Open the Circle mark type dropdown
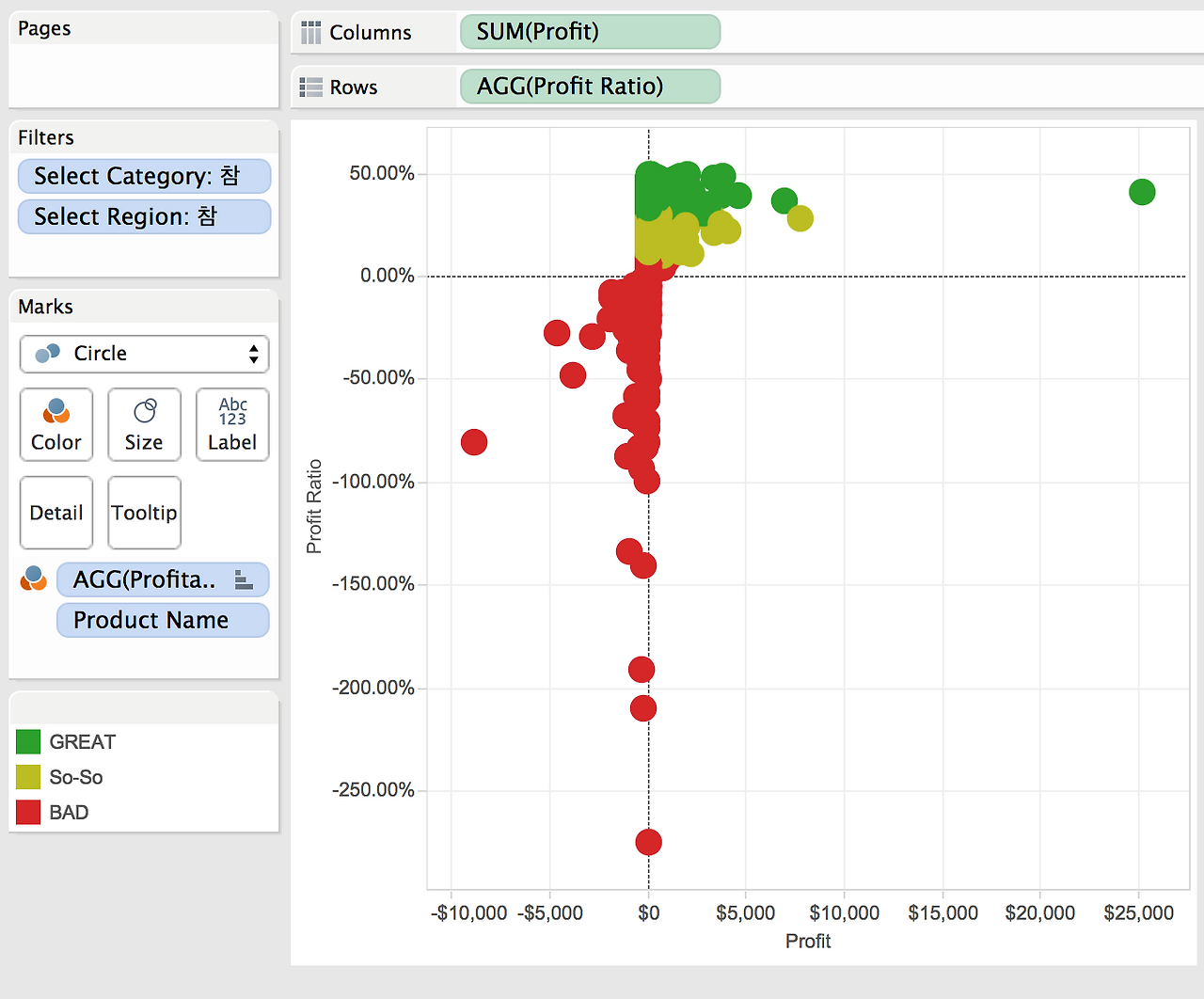Screen dimensions: 1204x999 pyautogui.click(x=144, y=354)
